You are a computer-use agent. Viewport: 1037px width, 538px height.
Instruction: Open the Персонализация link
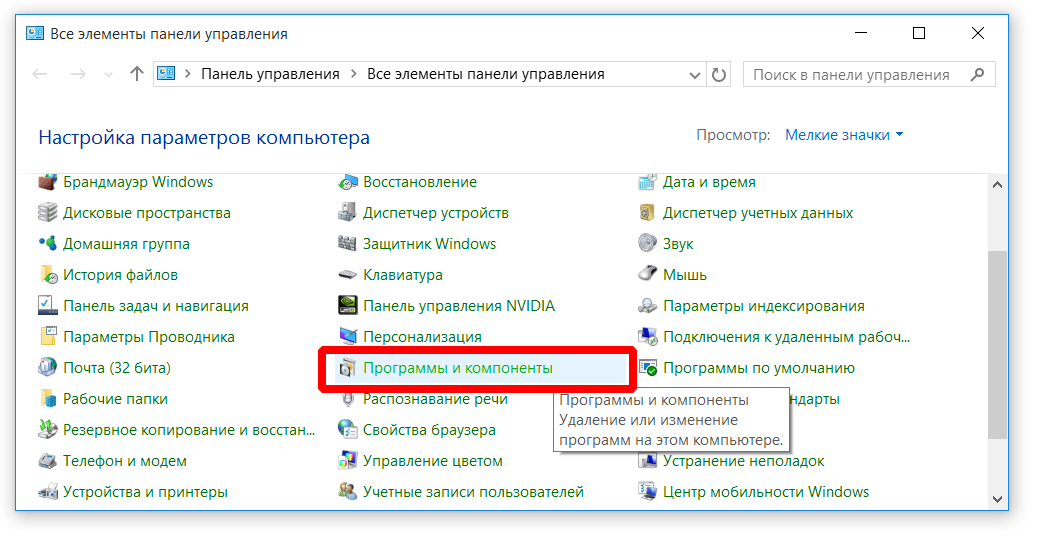[422, 337]
